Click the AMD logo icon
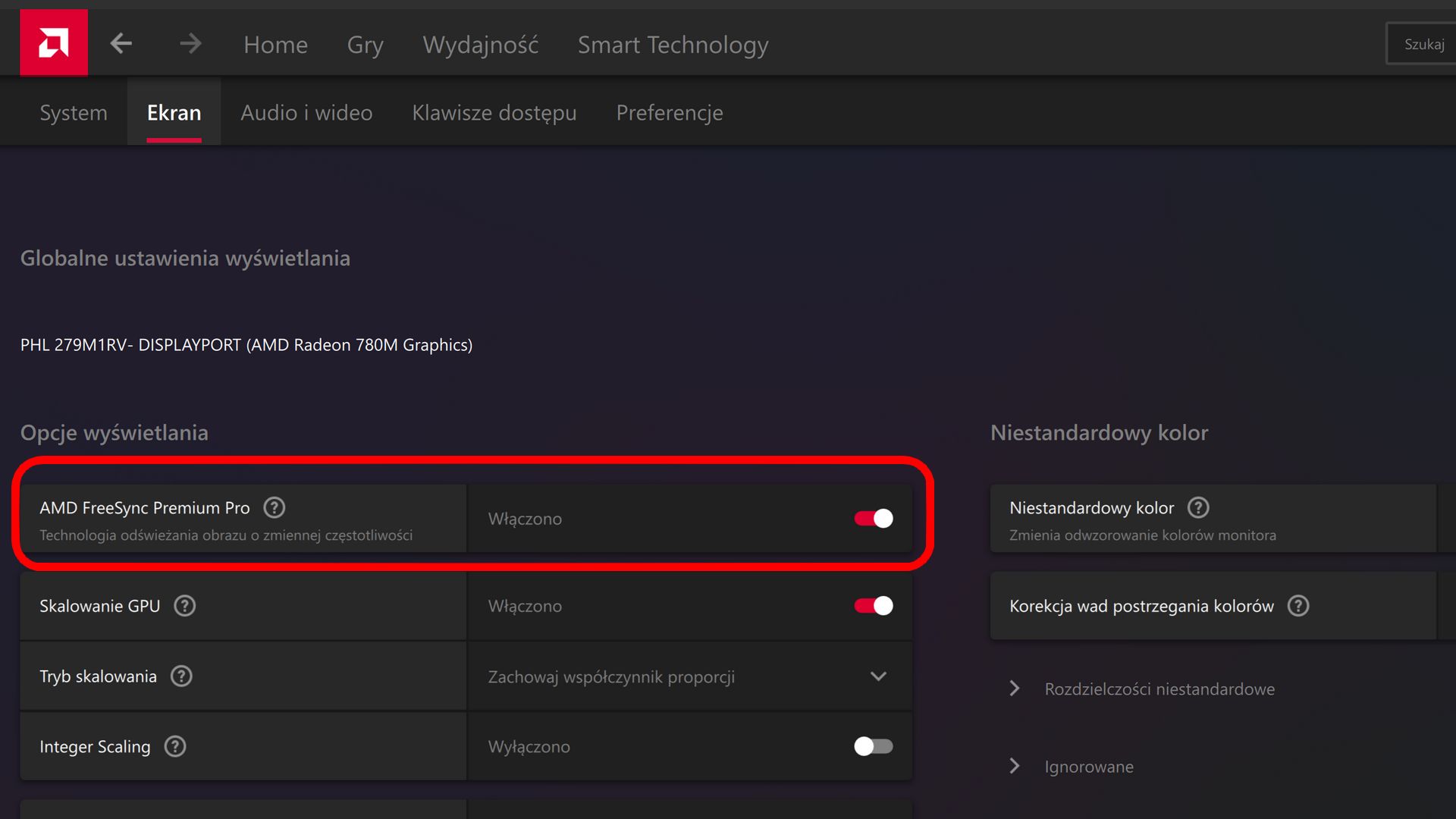The width and height of the screenshot is (1456, 819). [x=54, y=42]
